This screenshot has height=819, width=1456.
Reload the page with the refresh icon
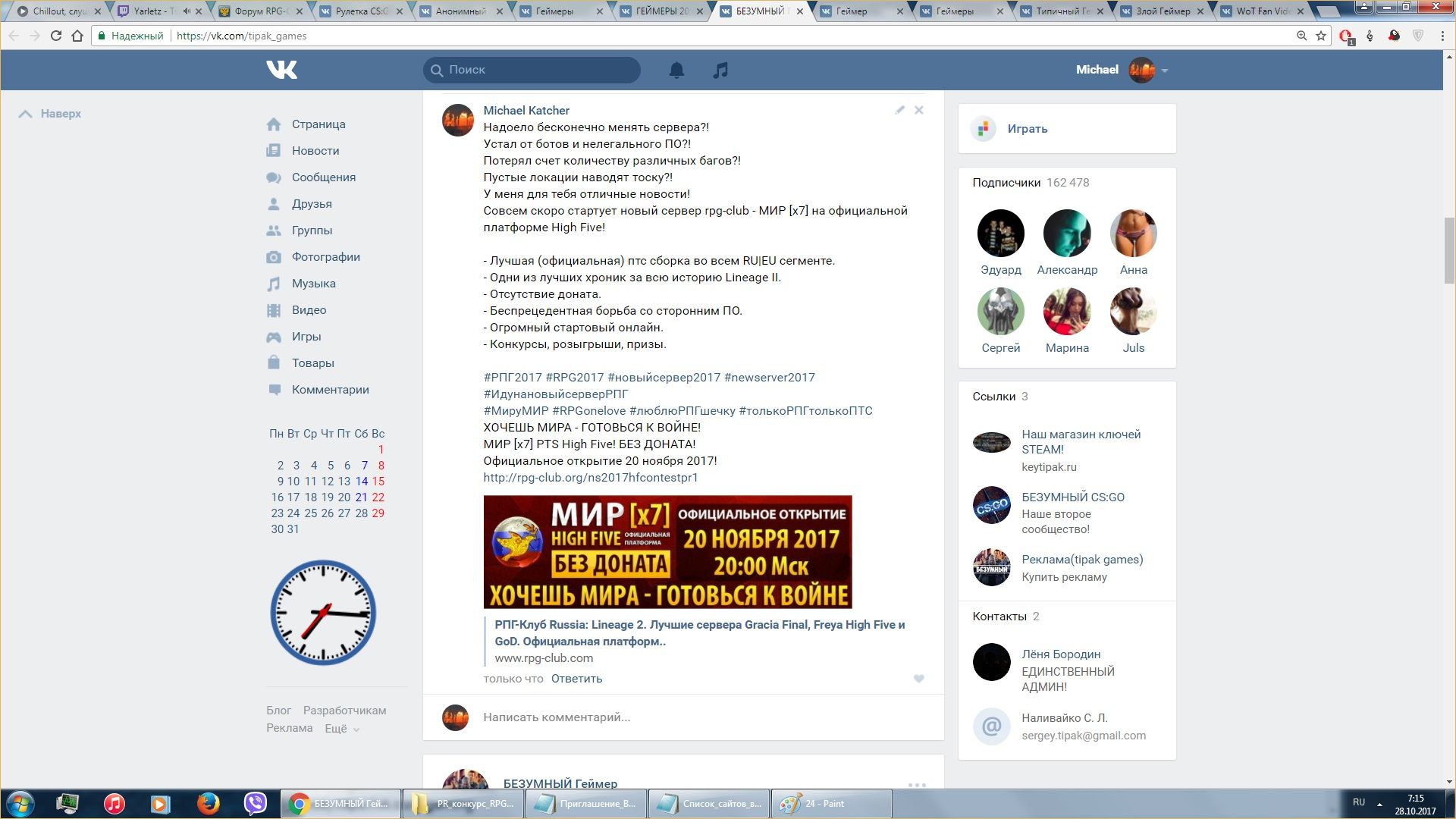(x=55, y=36)
